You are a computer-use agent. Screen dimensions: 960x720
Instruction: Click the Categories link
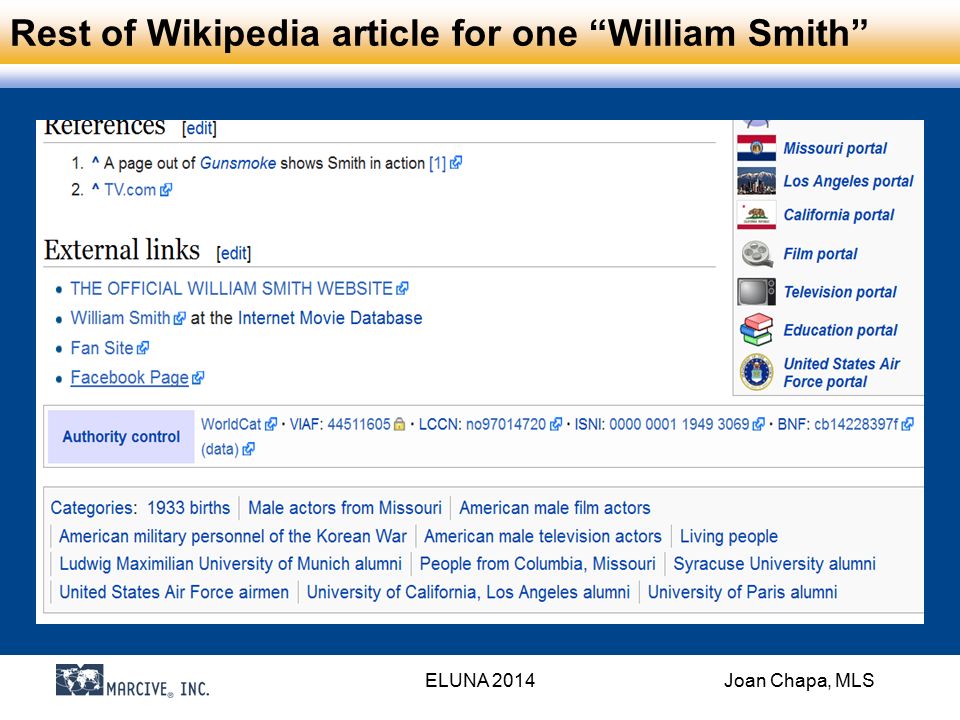click(92, 508)
